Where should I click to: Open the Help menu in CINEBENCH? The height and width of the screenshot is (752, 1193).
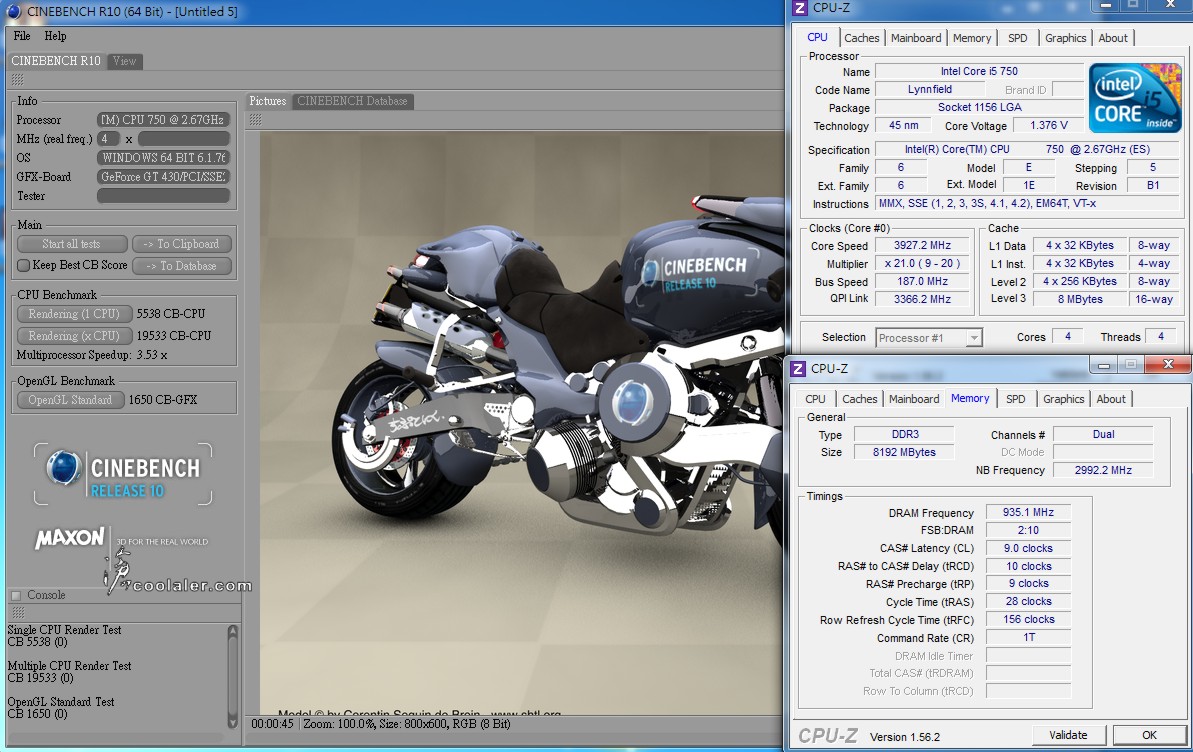tap(55, 36)
